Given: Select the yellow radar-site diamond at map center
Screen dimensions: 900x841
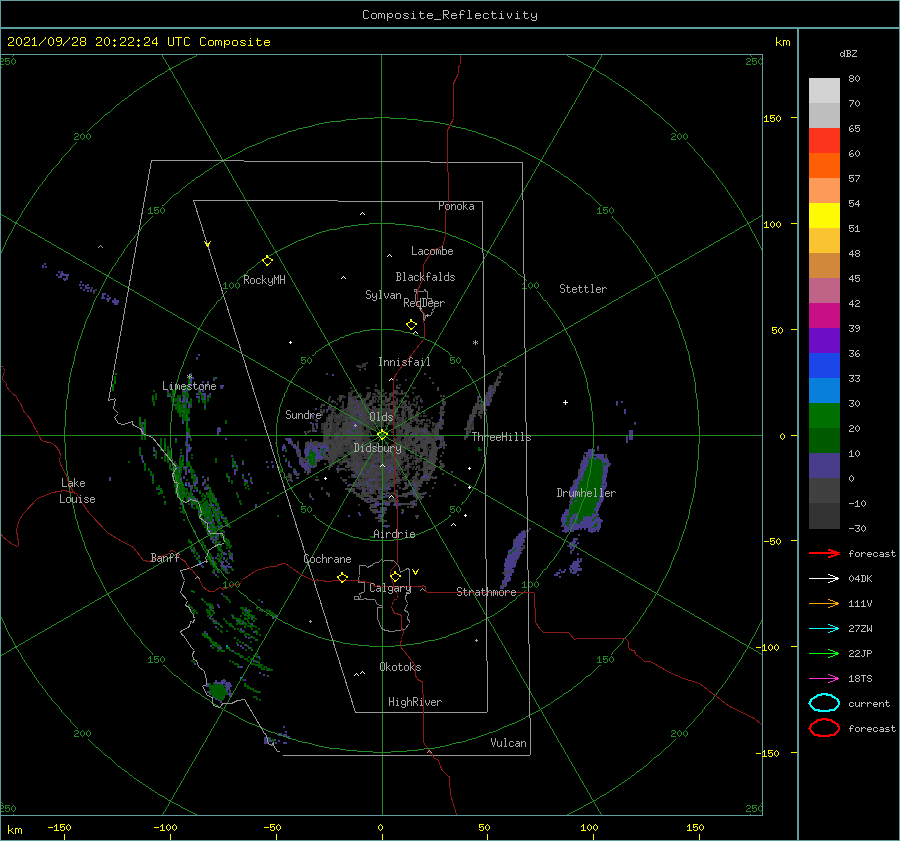Looking at the screenshot, I should pyautogui.click(x=382, y=435).
